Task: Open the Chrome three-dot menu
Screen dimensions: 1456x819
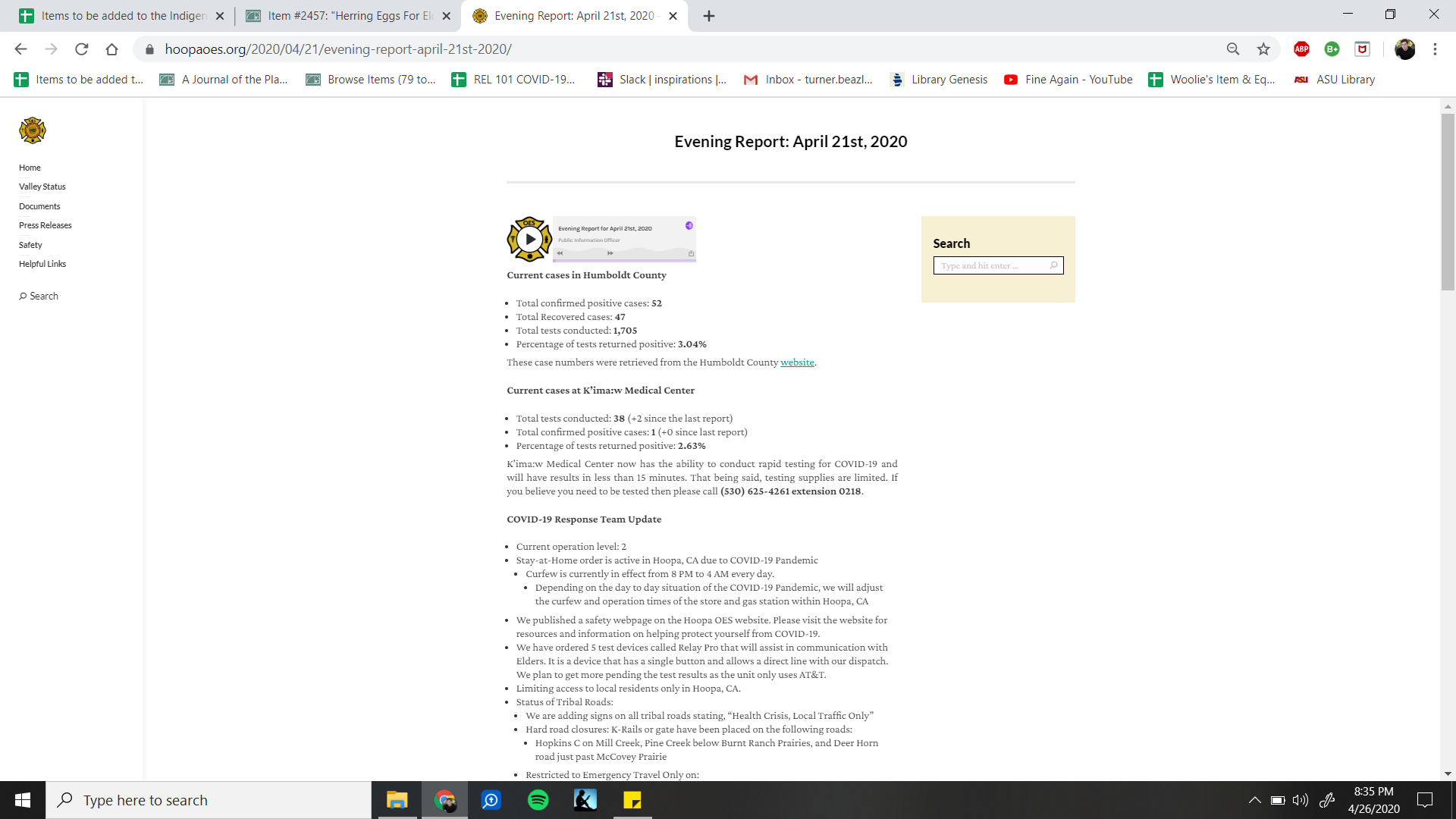Action: (1435, 49)
